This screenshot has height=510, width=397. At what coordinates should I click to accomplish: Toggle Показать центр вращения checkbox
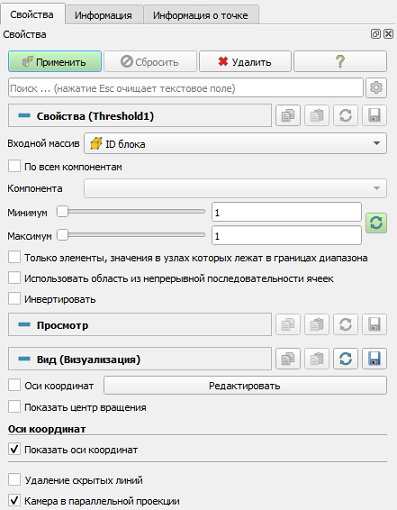[x=14, y=407]
